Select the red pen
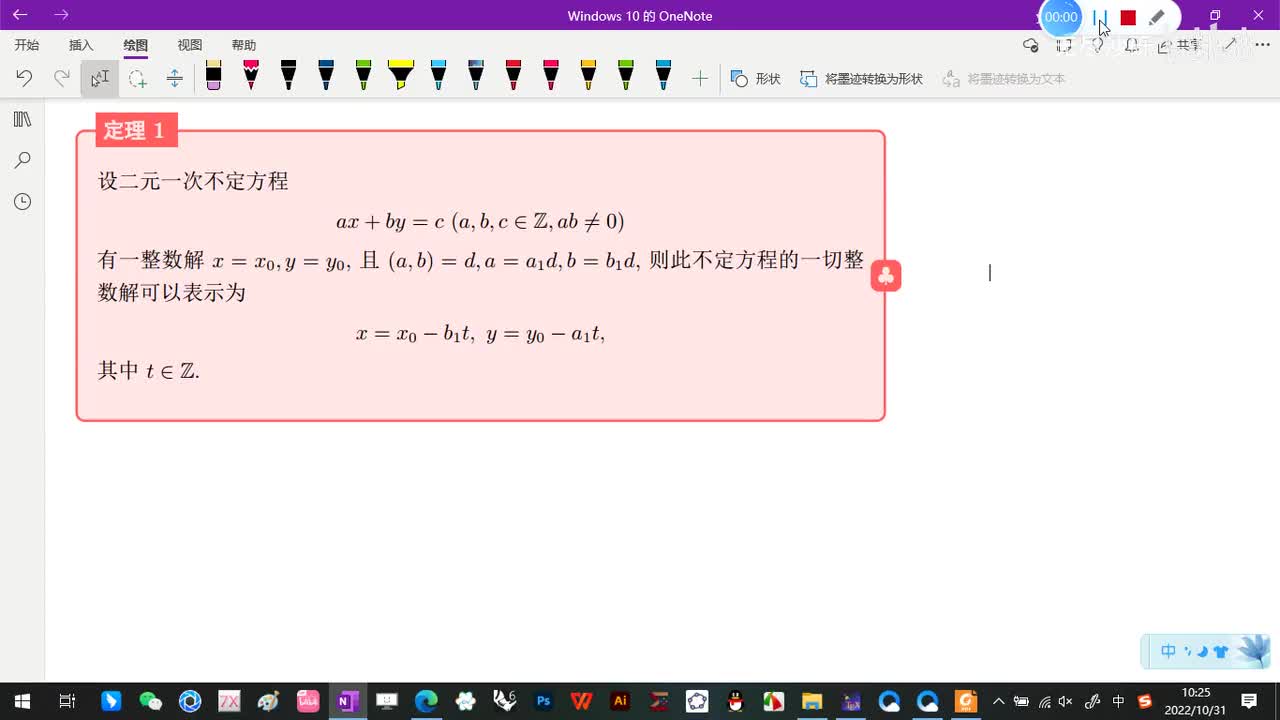This screenshot has height=720, width=1280. click(x=513, y=76)
